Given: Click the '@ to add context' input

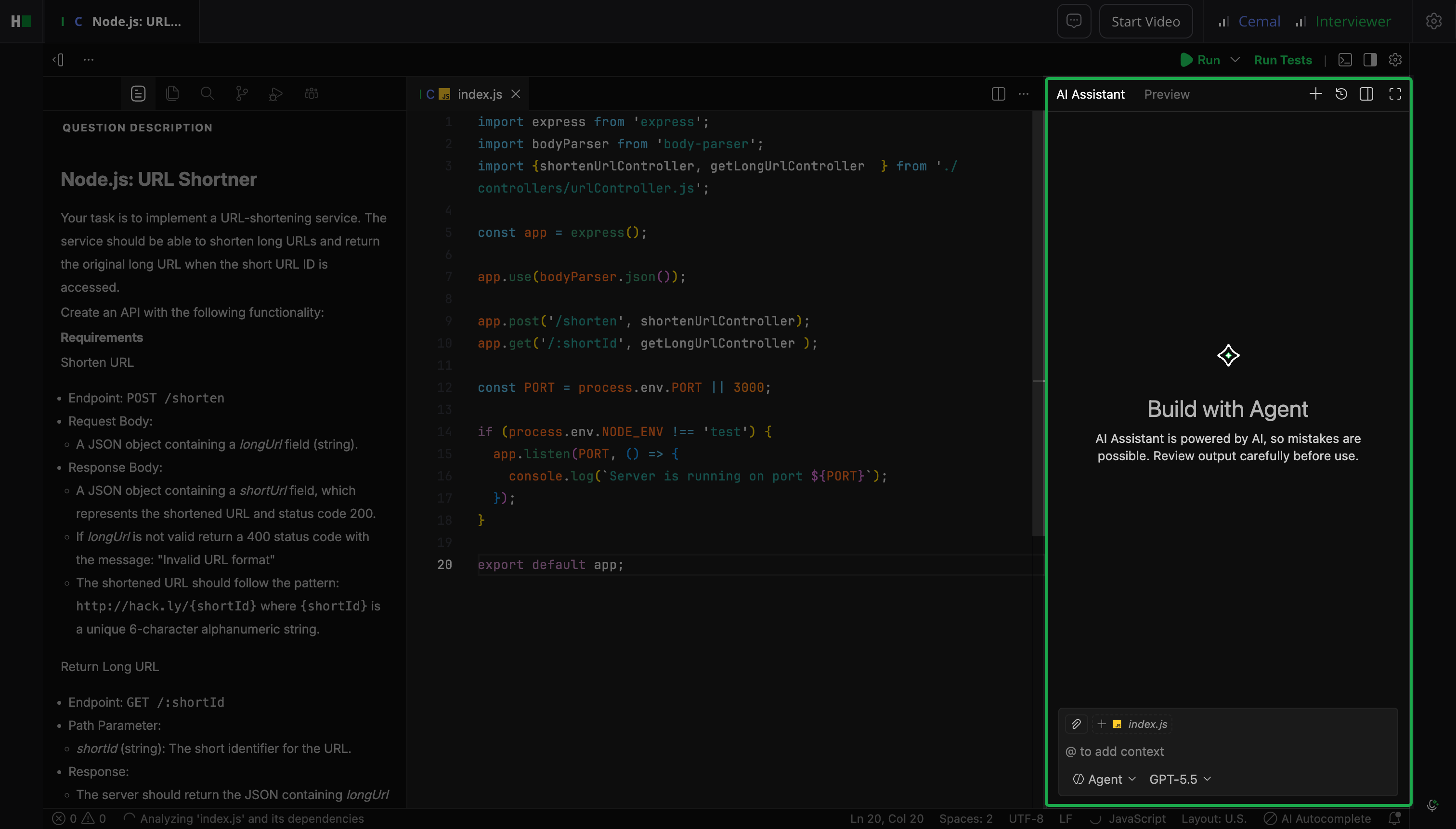Looking at the screenshot, I should click(x=1228, y=751).
